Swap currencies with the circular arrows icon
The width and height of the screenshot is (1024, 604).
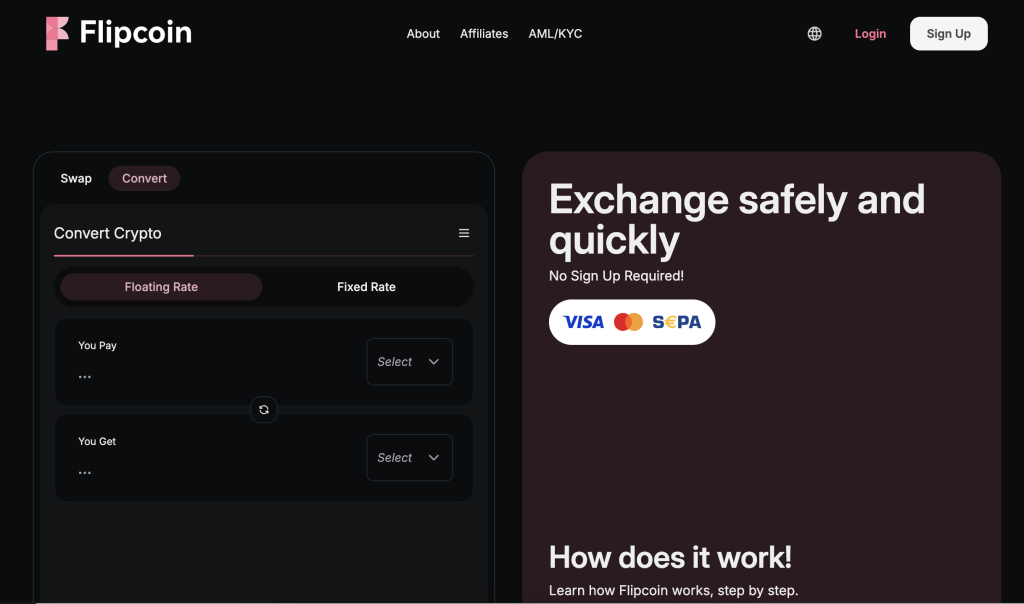[x=264, y=410]
